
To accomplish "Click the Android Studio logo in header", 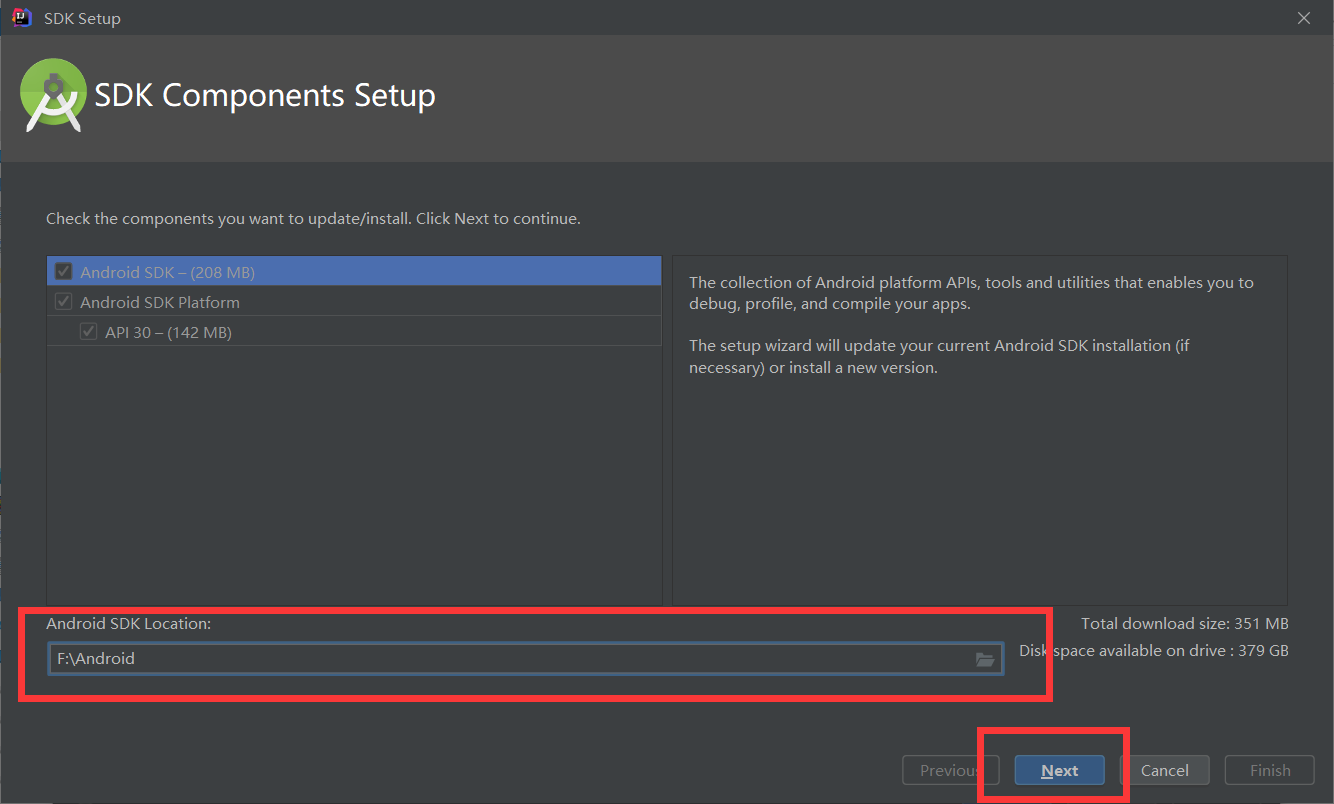I will pos(51,95).
